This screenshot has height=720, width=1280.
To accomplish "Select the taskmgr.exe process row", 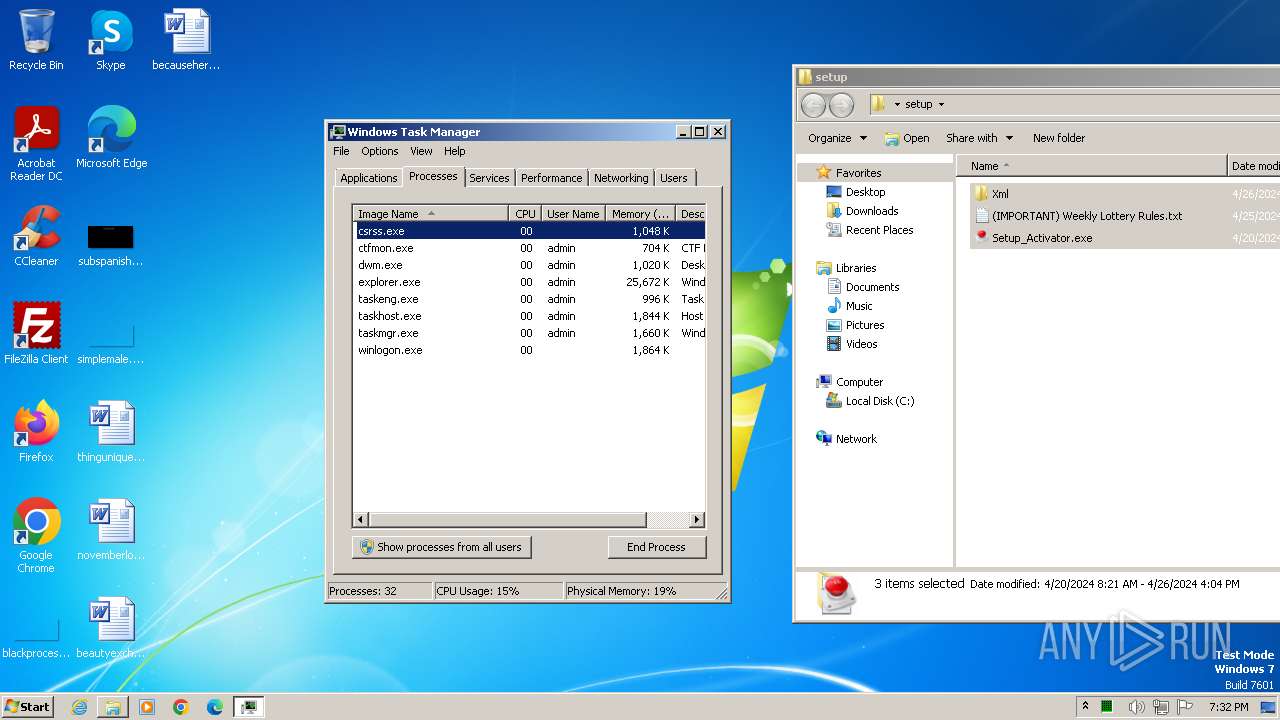I will (529, 333).
